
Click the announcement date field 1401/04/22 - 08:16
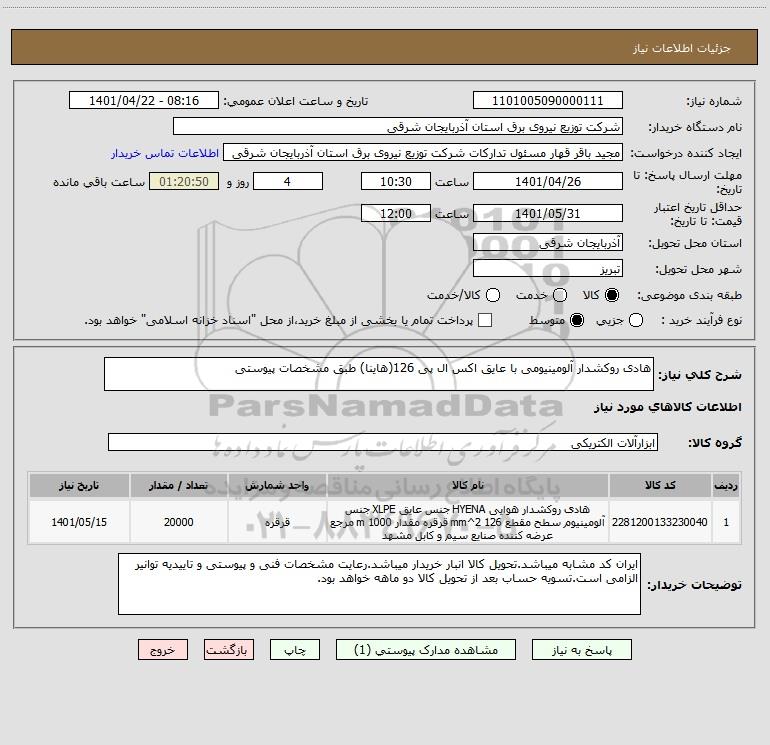pos(144,101)
